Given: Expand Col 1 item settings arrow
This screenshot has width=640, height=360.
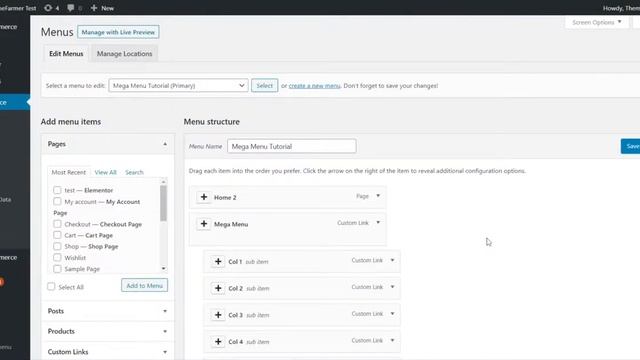Looking at the screenshot, I should click(392, 260).
